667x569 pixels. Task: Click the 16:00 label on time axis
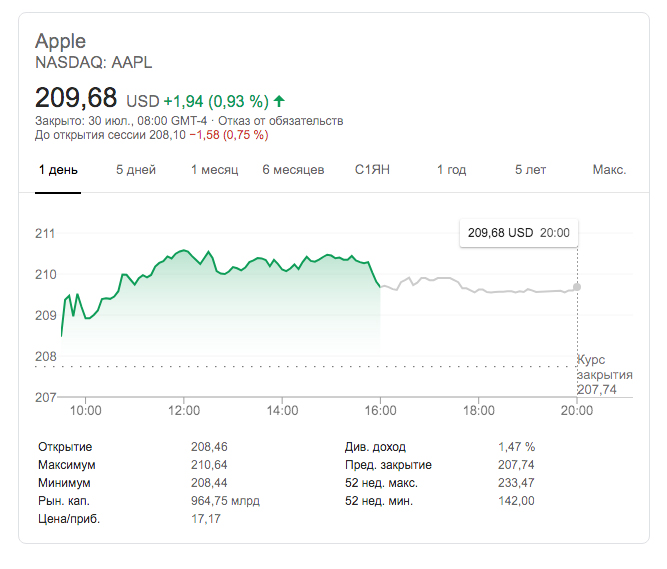pos(381,410)
